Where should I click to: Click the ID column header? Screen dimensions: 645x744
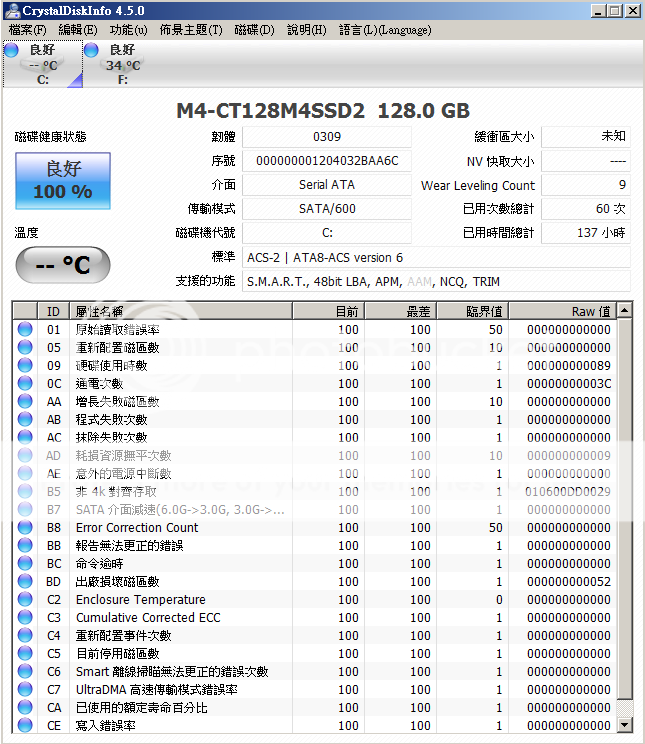click(53, 311)
